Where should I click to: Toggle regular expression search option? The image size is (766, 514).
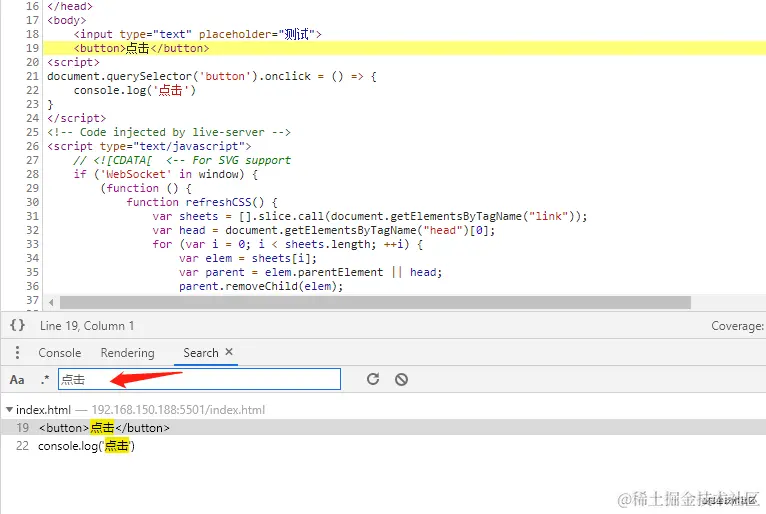pos(45,379)
